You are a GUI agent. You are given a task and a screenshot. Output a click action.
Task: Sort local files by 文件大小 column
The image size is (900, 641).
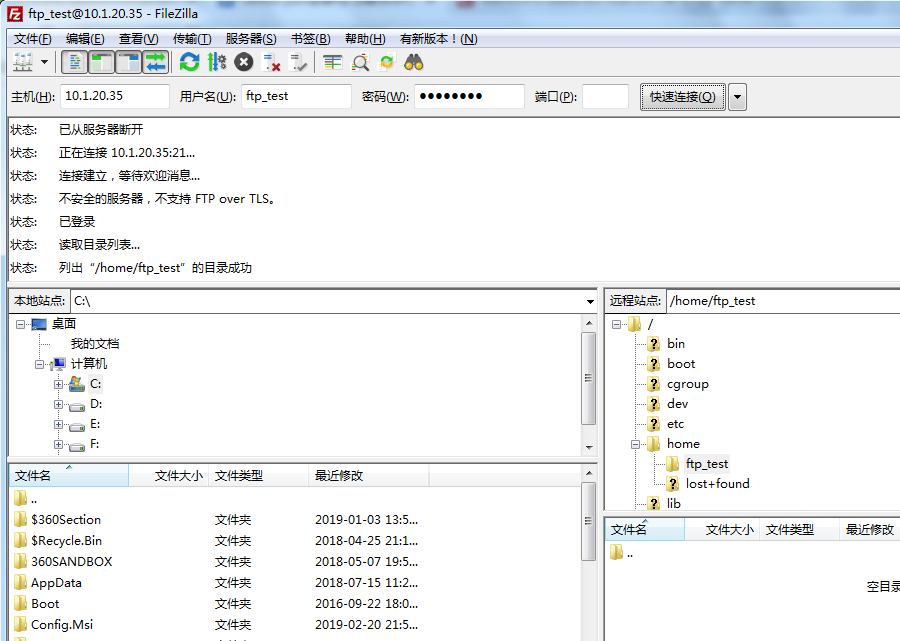[169, 476]
